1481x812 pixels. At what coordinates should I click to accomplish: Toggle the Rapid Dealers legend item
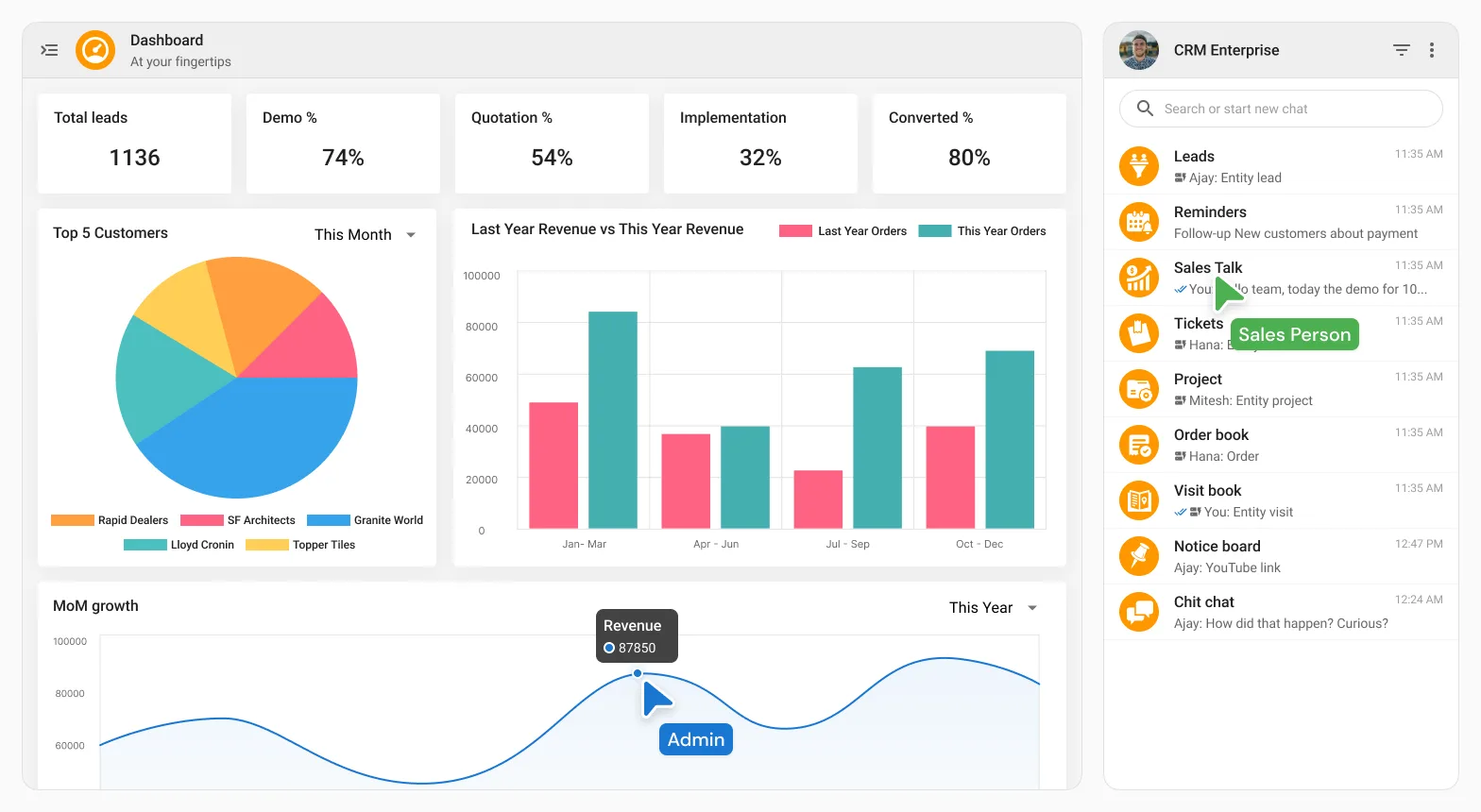110,520
